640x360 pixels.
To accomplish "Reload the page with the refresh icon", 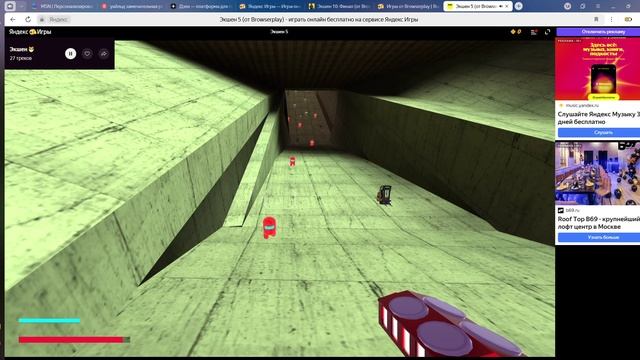I will point(28,19).
